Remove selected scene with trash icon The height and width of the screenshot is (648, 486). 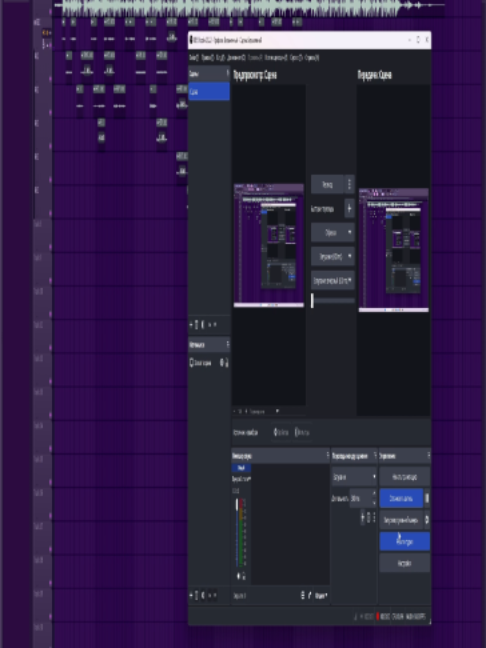197,325
